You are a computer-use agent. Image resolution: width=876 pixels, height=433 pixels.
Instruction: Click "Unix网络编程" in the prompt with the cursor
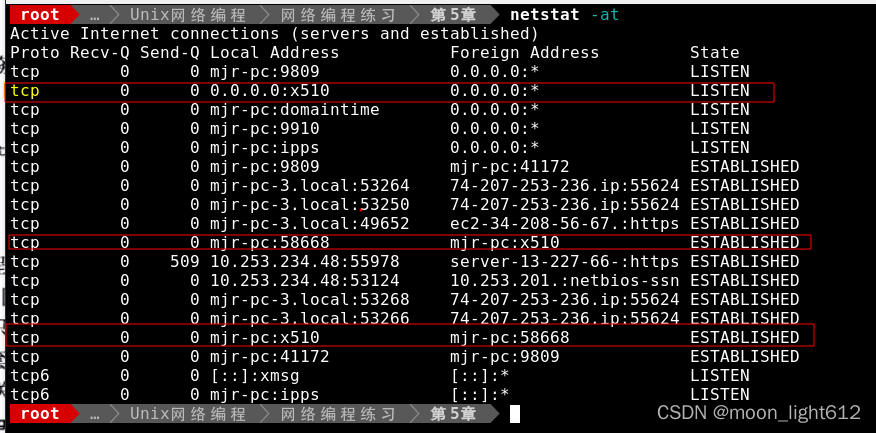[188, 414]
